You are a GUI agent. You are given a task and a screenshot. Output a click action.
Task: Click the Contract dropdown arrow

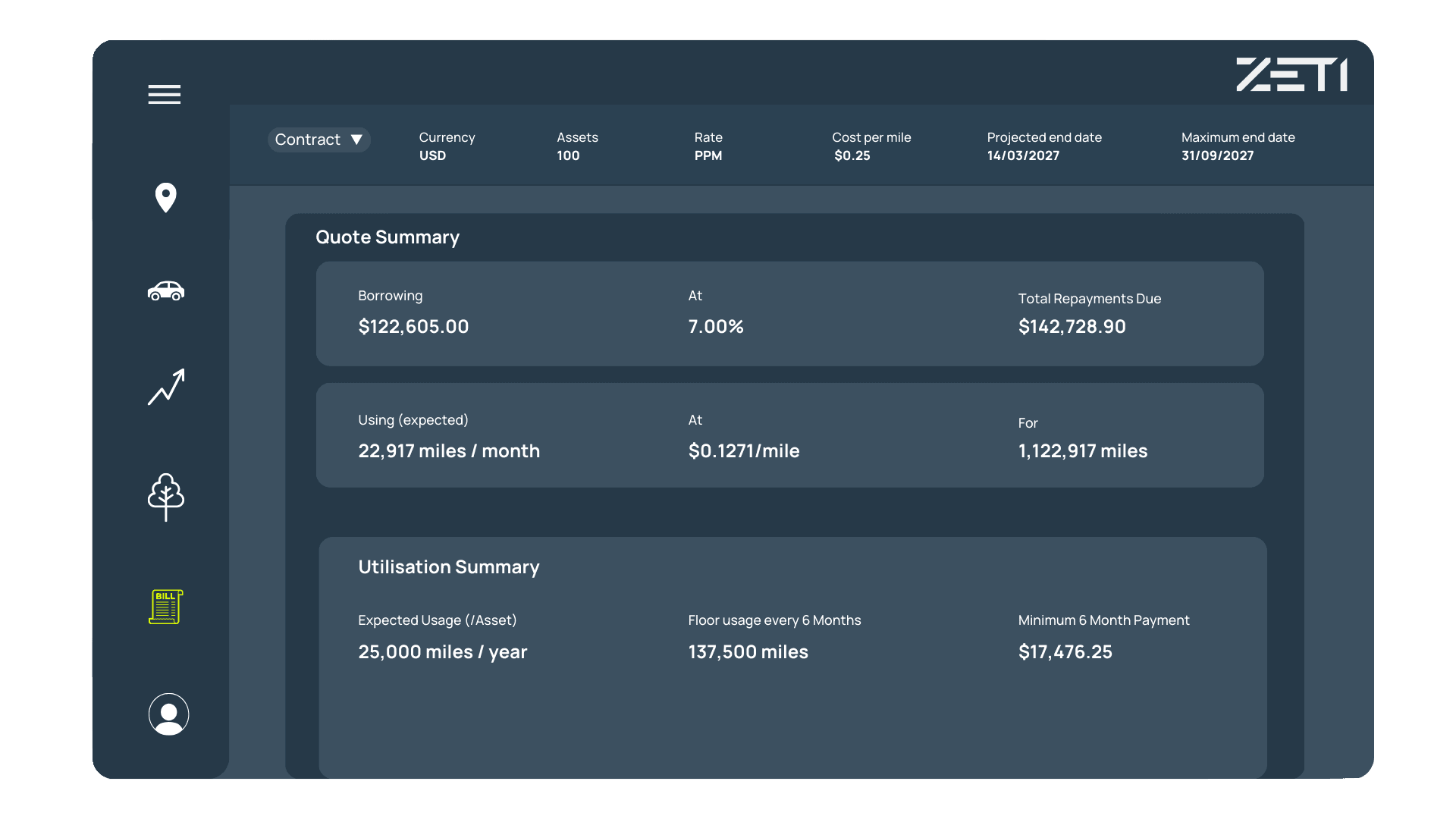tap(356, 140)
